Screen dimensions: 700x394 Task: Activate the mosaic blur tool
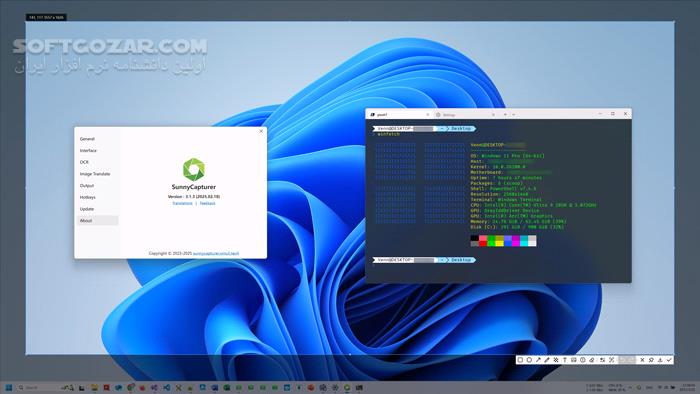point(556,360)
